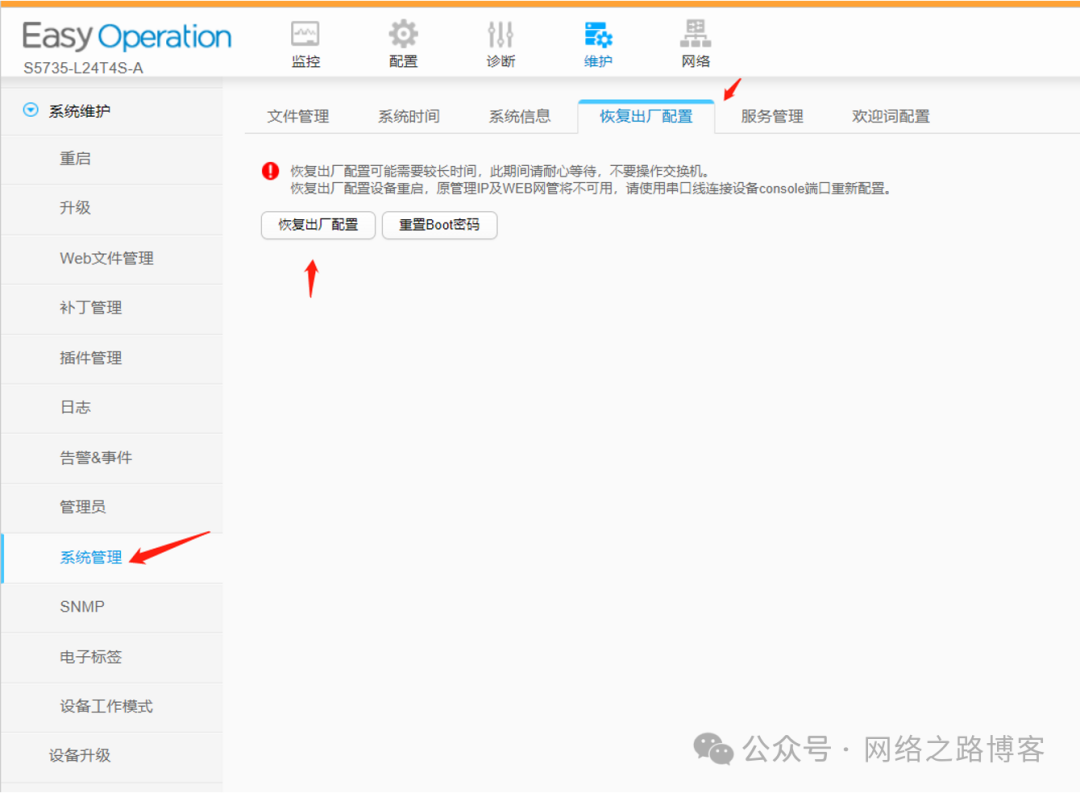Viewport: 1080px width, 793px height.
Task: Click the WeChat 公众号 icon
Action: pos(713,749)
